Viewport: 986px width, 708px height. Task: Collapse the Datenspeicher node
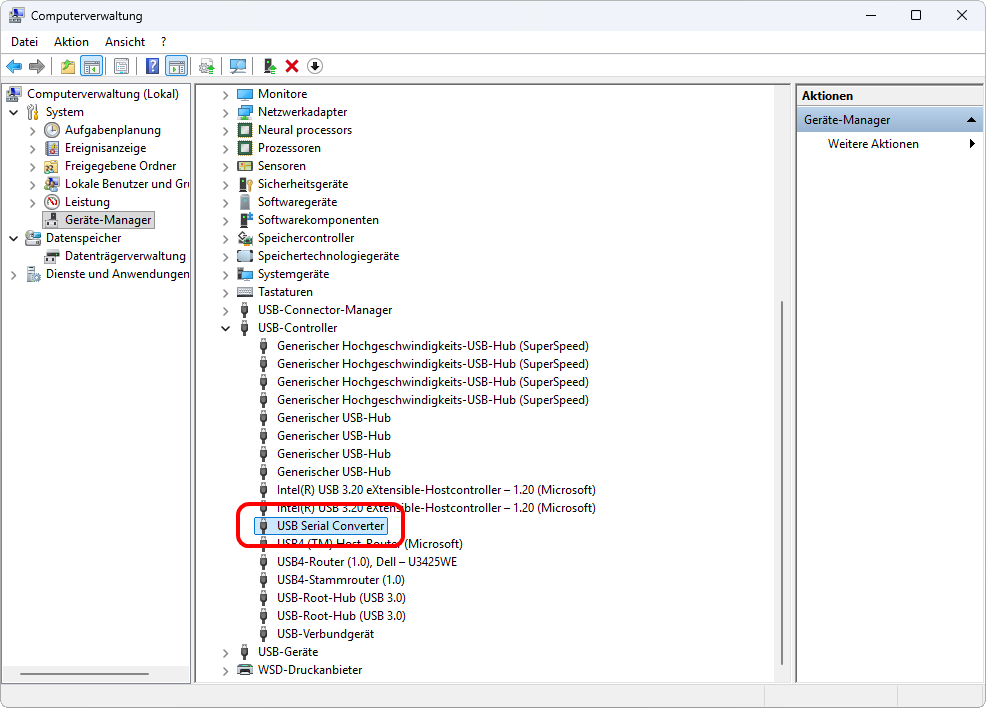point(14,239)
